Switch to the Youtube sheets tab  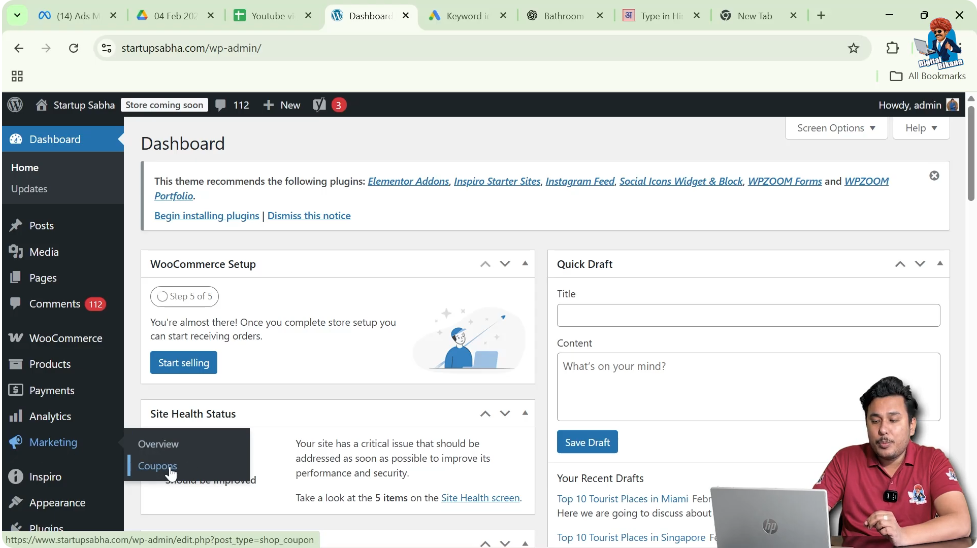coord(273,16)
